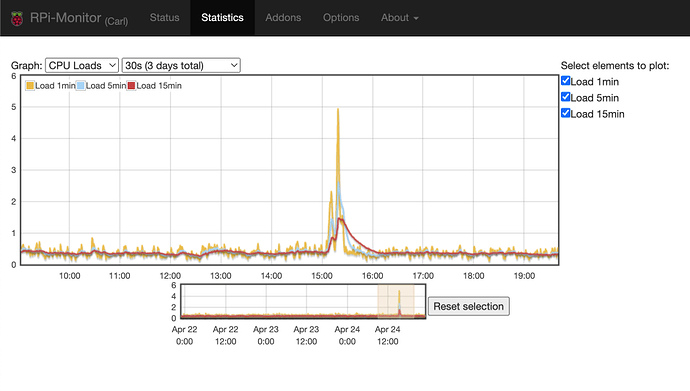This screenshot has height=391, width=690.
Task: Click the Load 15min legend text
Action: tap(159, 86)
